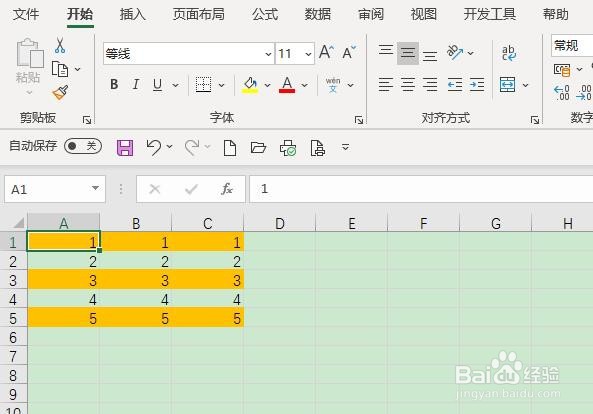Viewport: 593px width, 414px height.
Task: Open the Undo history dropdown
Action: coord(169,146)
